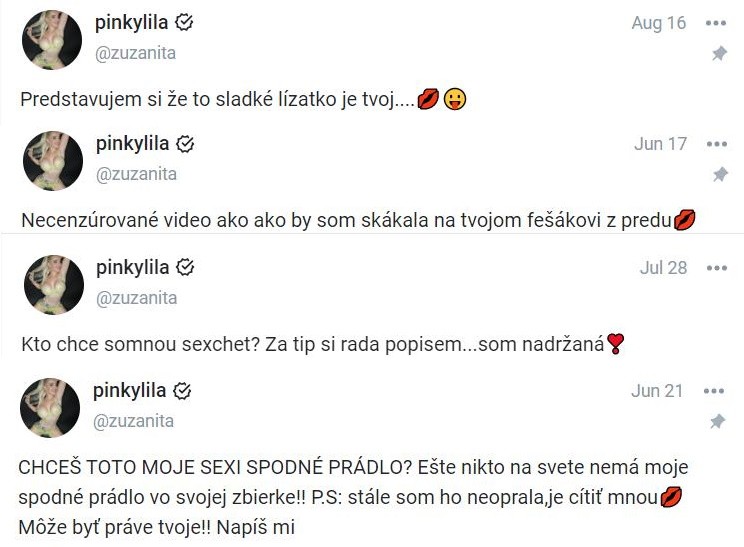Viewport: 744px width, 547px height.
Task: Open the Jun 21 date link
Action: (657, 391)
